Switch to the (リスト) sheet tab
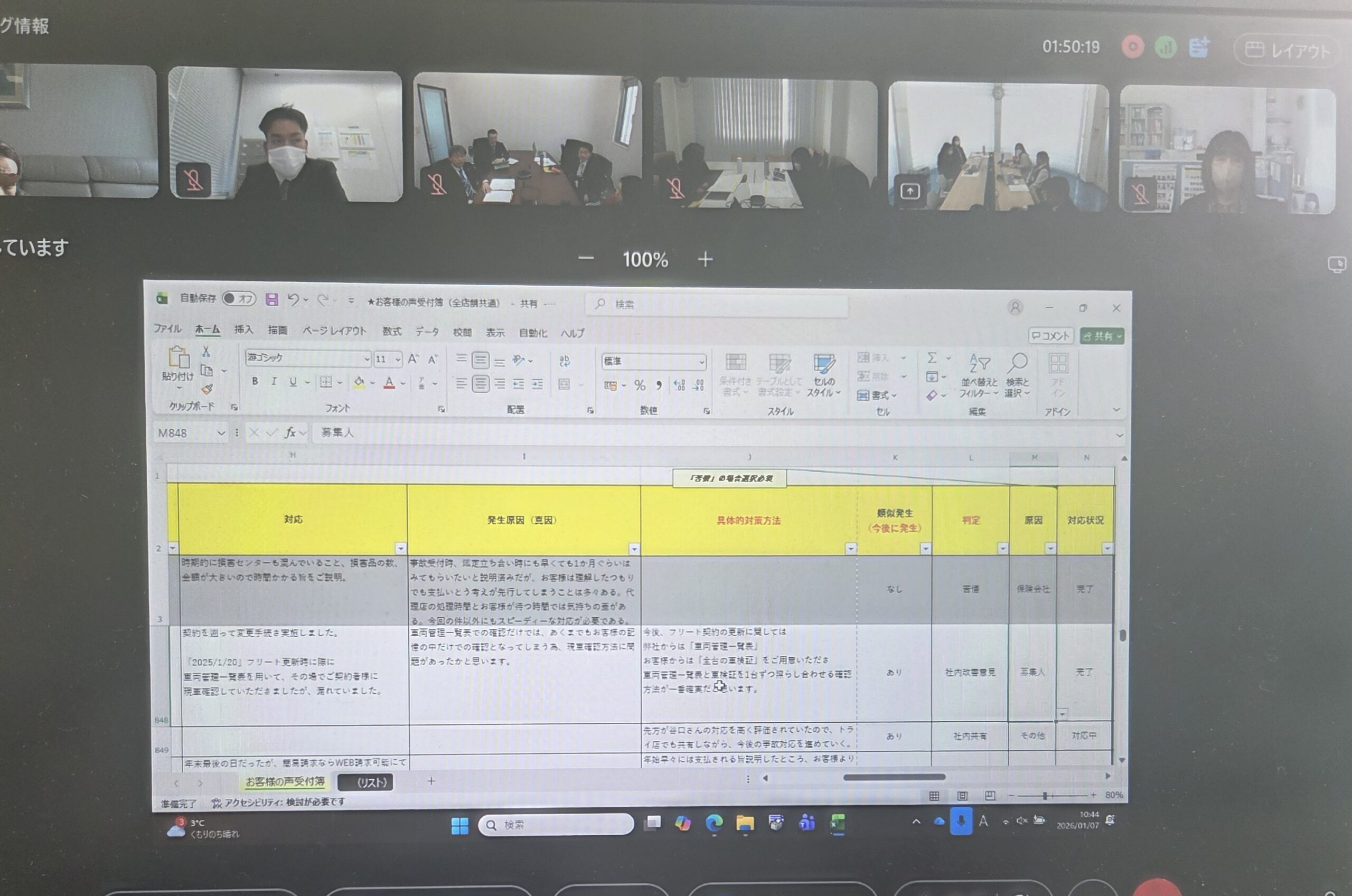 [x=365, y=782]
